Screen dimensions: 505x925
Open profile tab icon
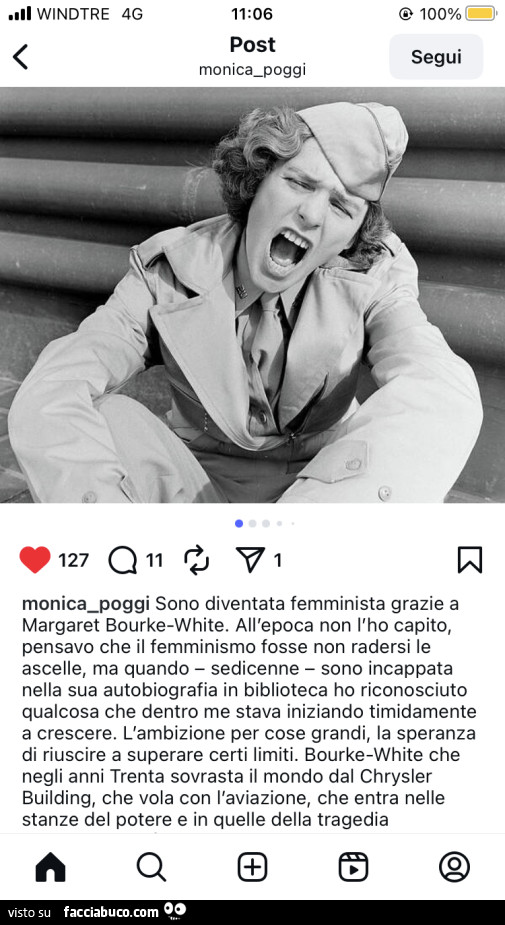point(454,867)
